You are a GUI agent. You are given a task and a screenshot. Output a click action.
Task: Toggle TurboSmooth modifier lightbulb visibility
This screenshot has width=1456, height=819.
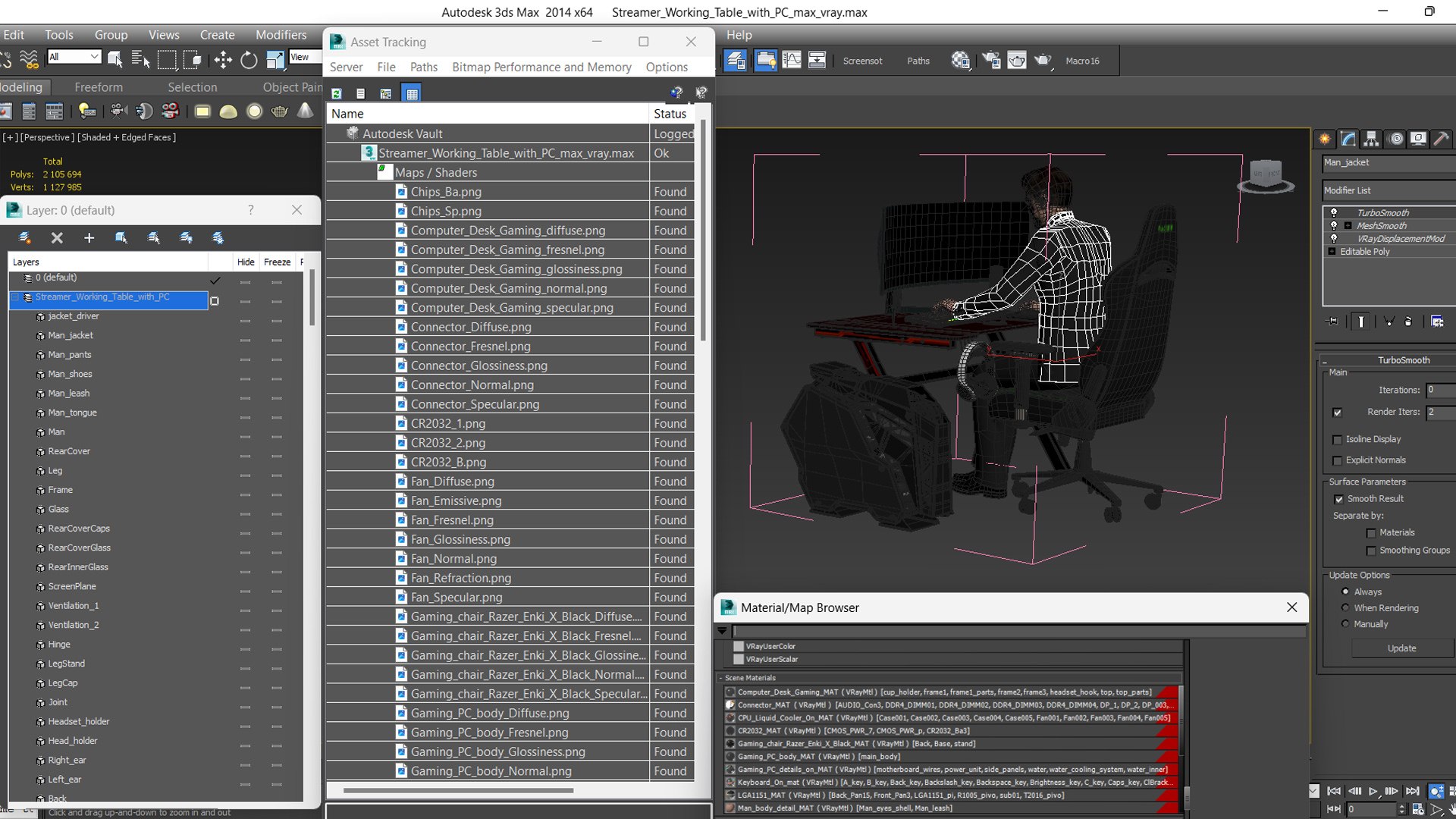[x=1334, y=212]
